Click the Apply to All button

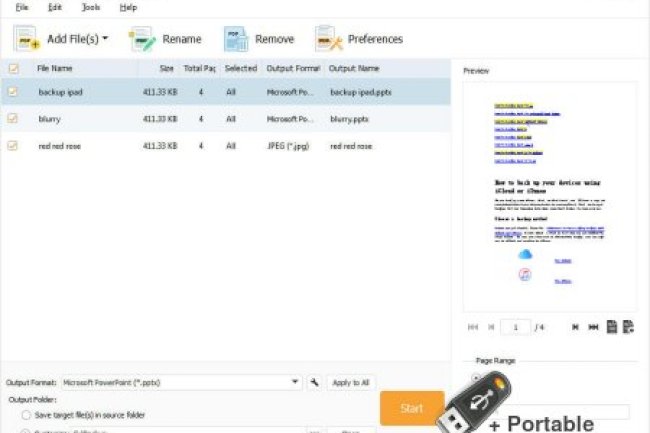(351, 382)
